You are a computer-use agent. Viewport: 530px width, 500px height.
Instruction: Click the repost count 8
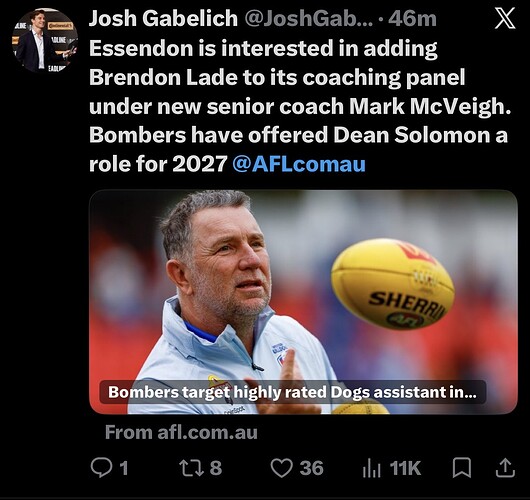coord(216,468)
